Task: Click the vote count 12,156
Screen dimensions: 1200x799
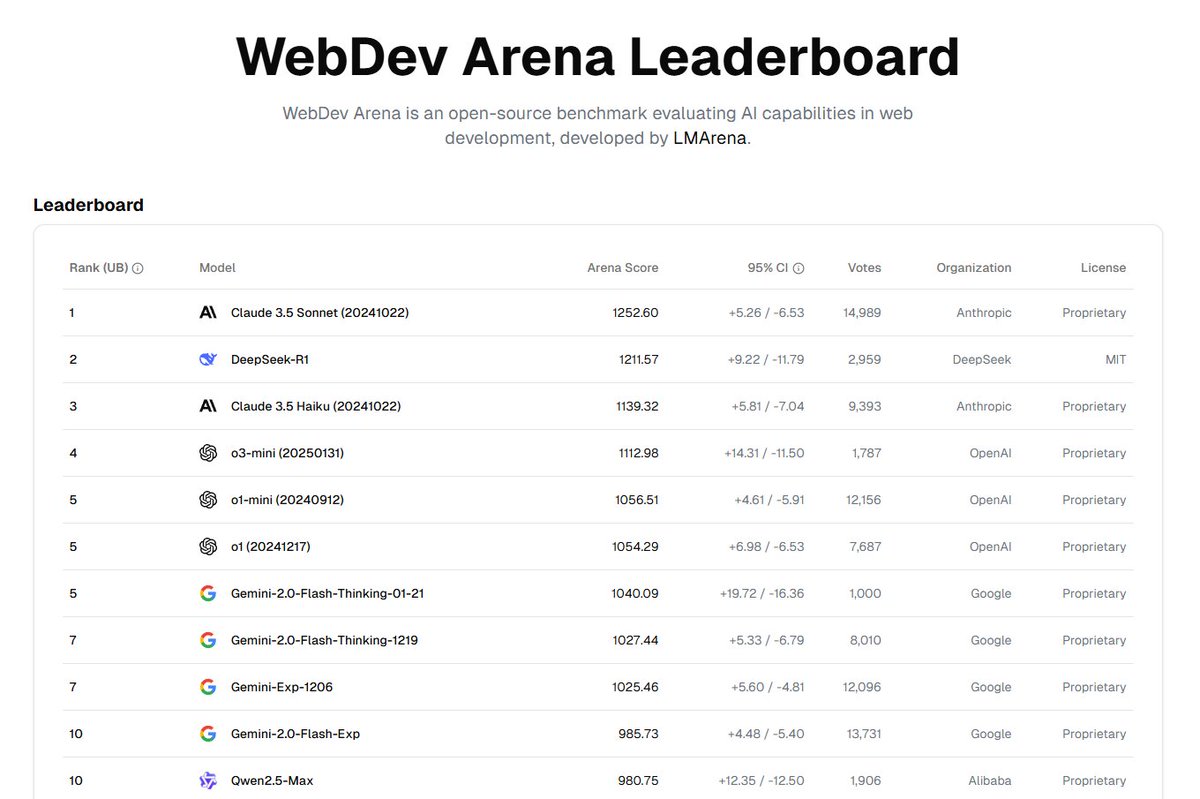Action: [863, 500]
